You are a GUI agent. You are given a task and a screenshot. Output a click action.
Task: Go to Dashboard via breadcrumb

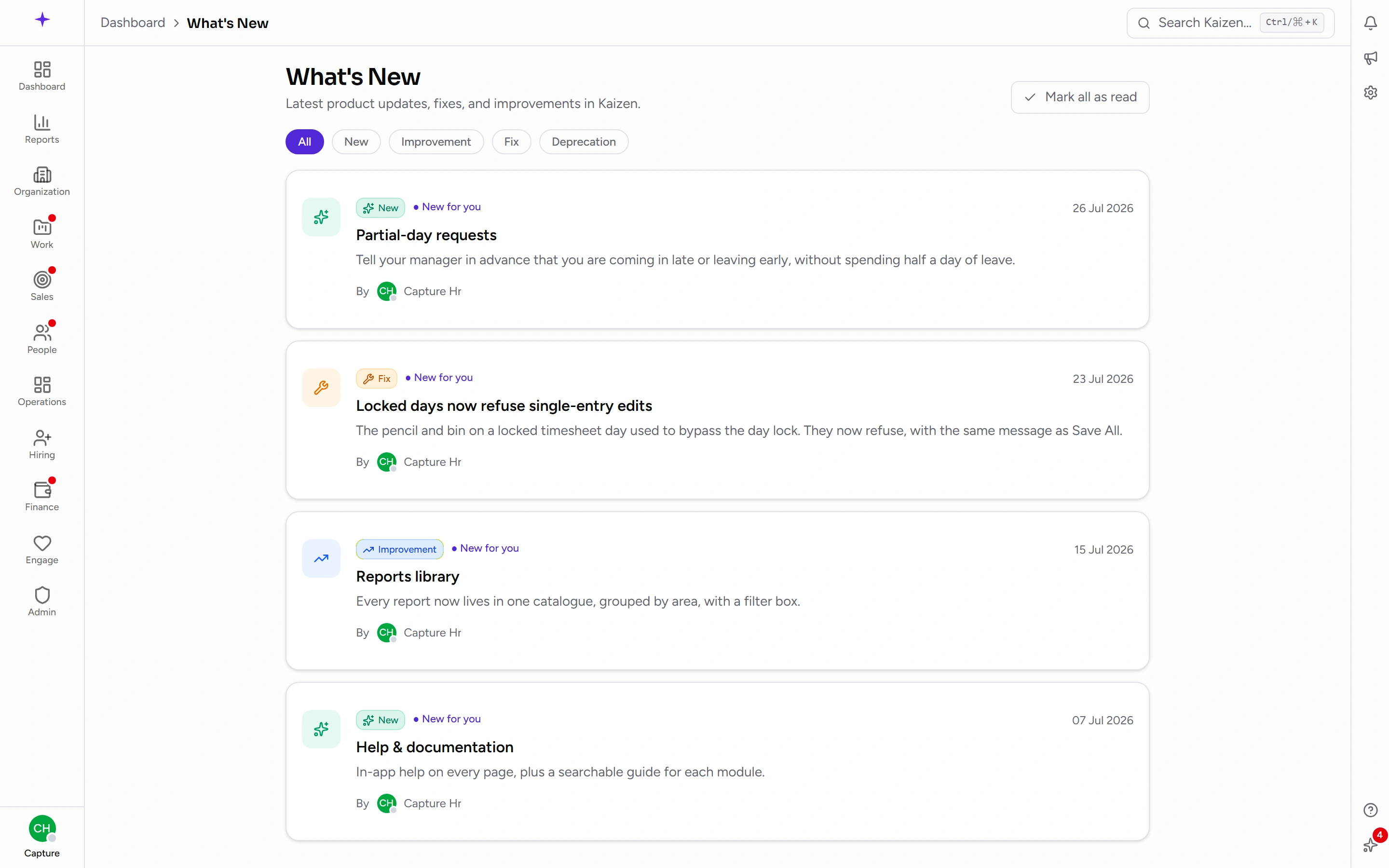(133, 23)
